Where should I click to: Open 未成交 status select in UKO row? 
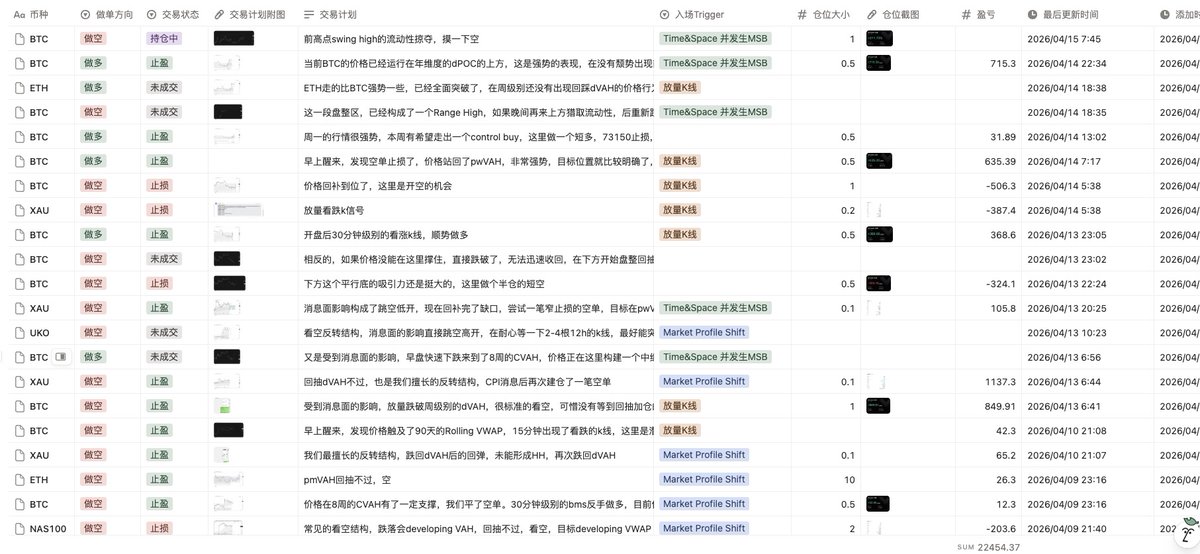coord(163,333)
